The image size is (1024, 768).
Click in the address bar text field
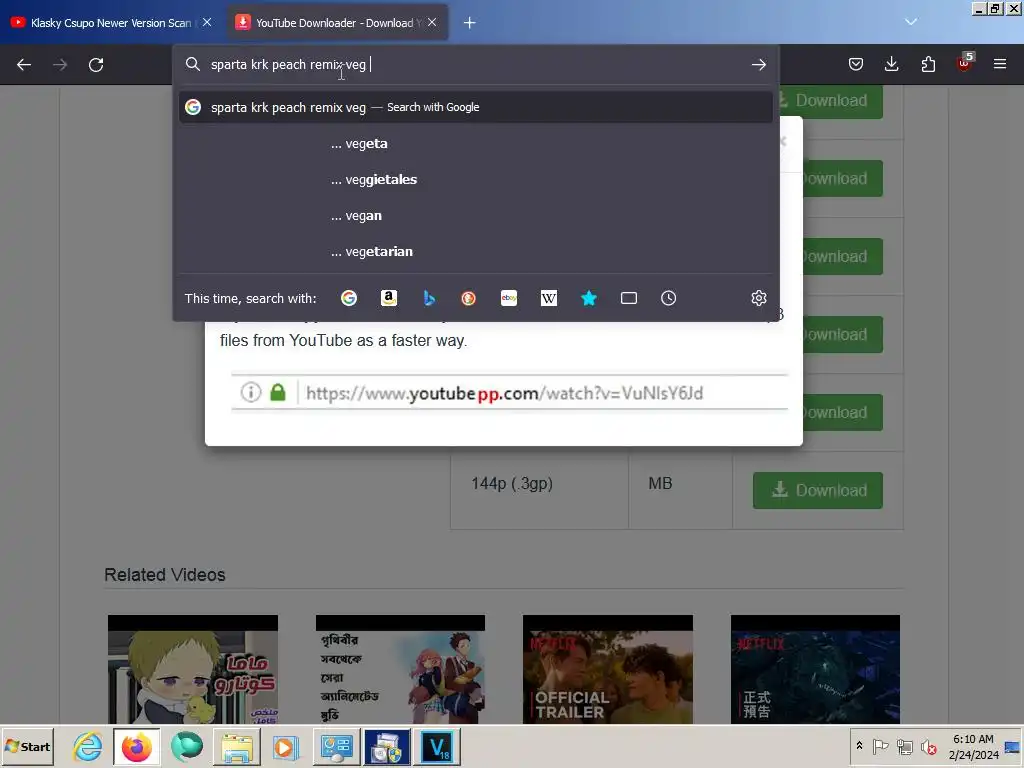click(477, 65)
